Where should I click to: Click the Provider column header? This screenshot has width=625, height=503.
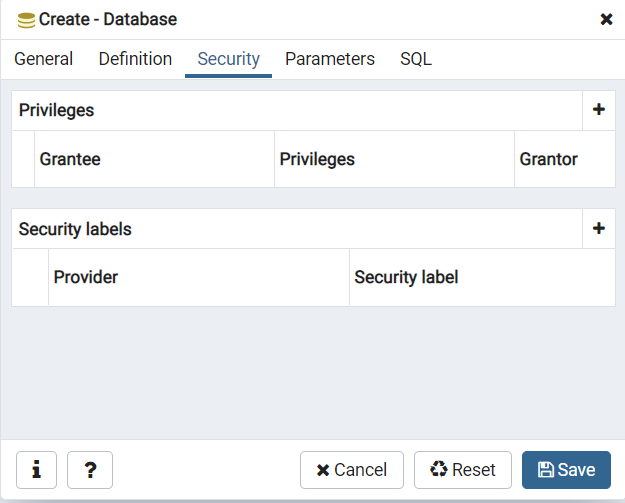[199, 277]
